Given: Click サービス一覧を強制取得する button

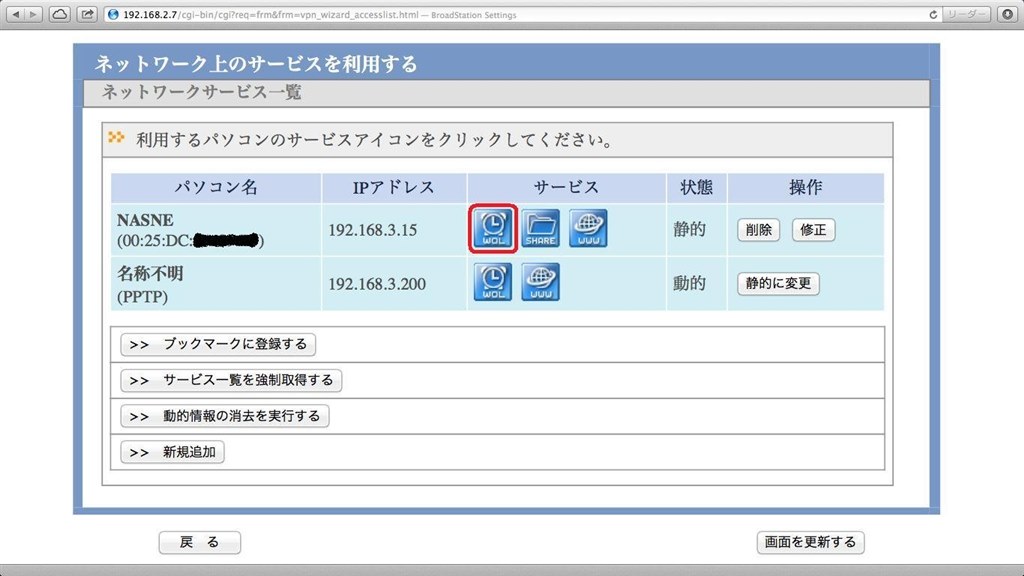Looking at the screenshot, I should (231, 380).
